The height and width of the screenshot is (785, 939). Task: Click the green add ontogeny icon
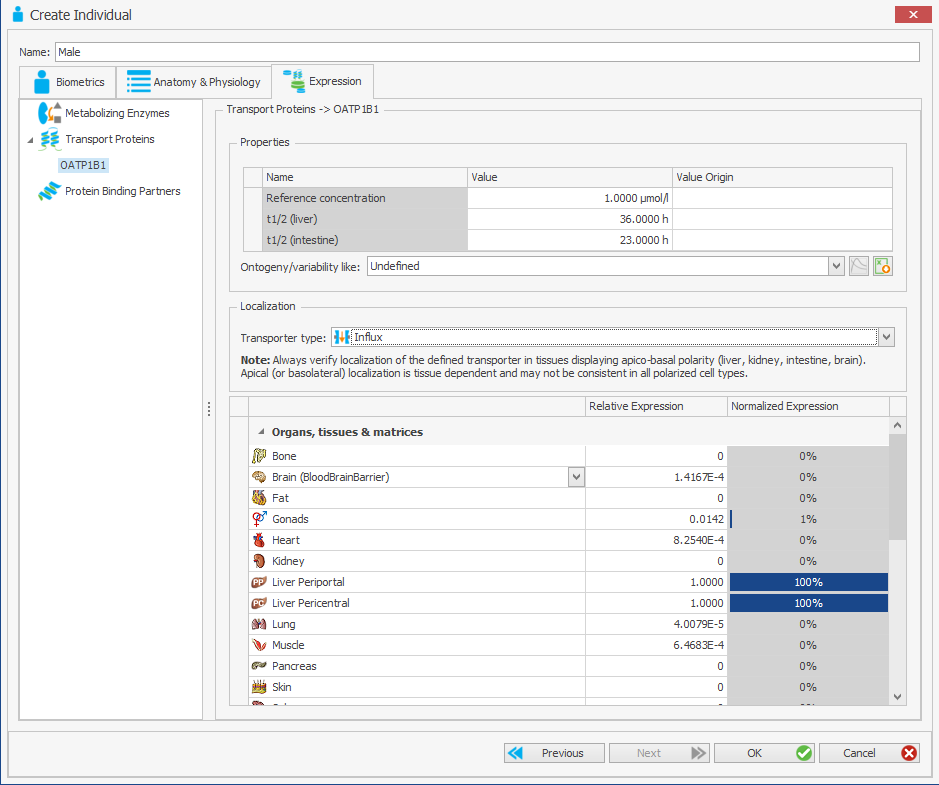(x=882, y=266)
